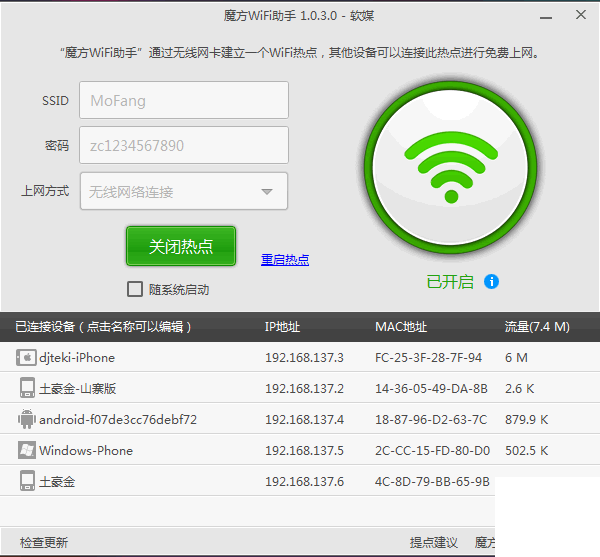This screenshot has height=557, width=600.
Task: Click the 2.6 K traffic value
Action: tap(519, 388)
